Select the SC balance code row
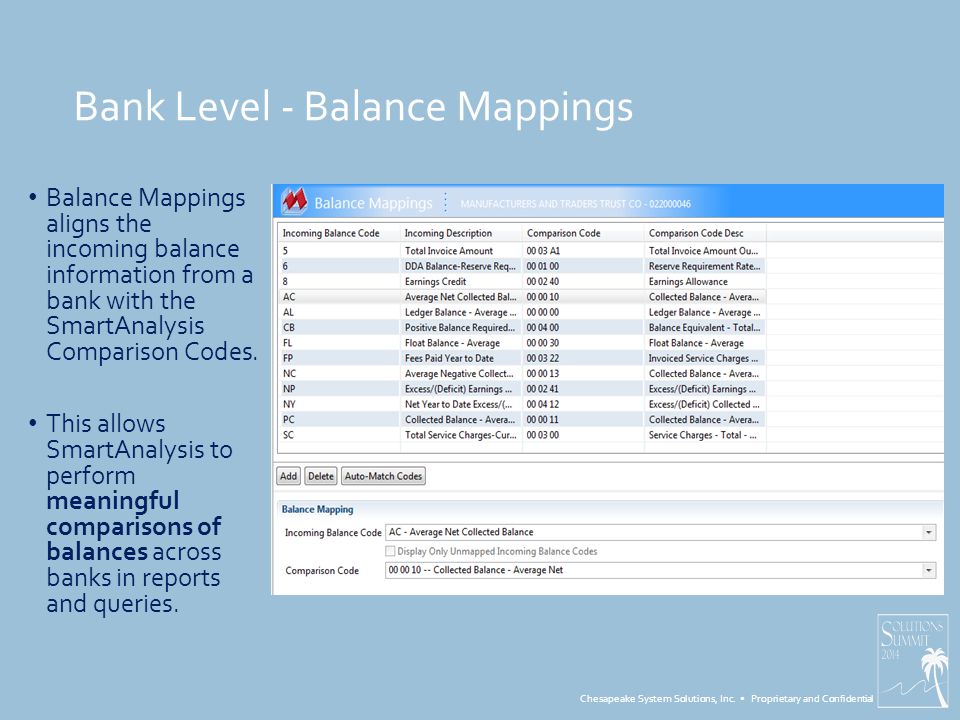Viewport: 960px width, 720px height. (x=522, y=435)
